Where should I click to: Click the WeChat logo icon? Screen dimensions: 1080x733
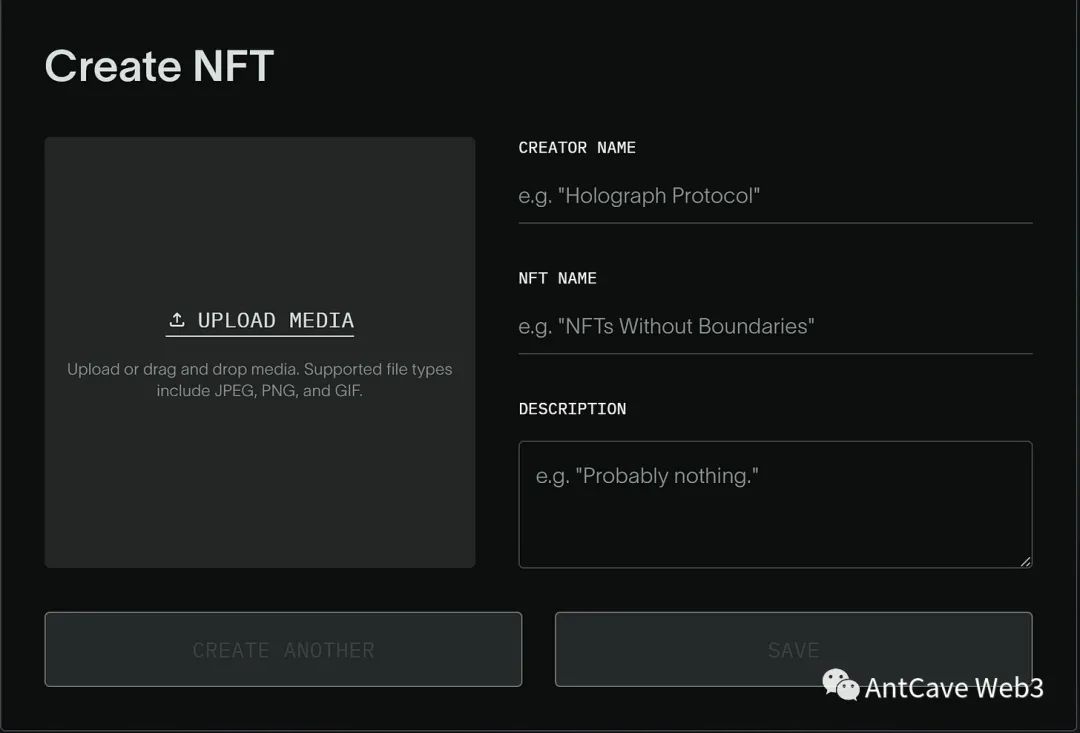(840, 685)
